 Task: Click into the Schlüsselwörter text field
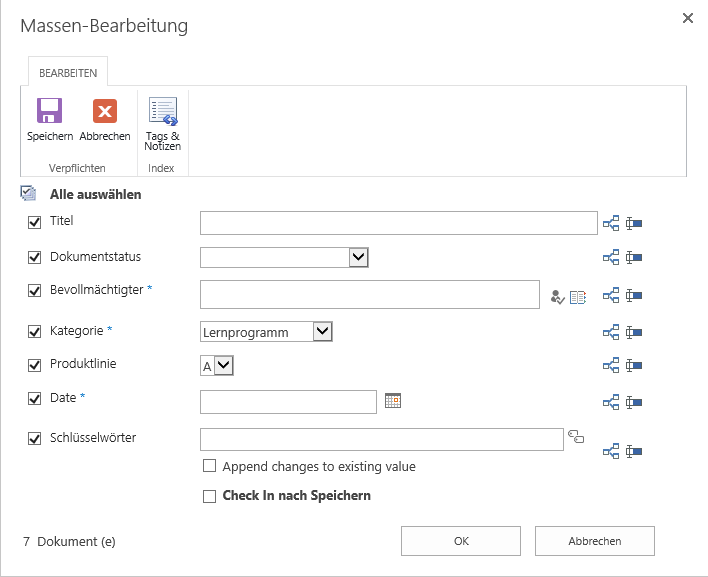pyautogui.click(x=382, y=439)
